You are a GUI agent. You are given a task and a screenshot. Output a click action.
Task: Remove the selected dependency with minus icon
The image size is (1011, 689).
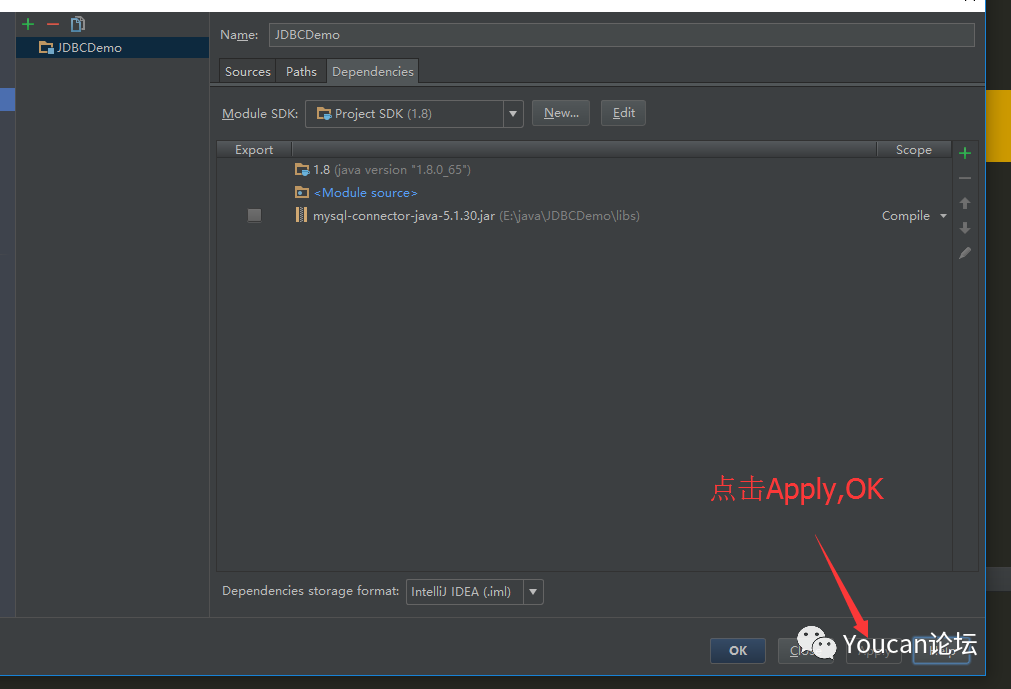pyautogui.click(x=964, y=177)
